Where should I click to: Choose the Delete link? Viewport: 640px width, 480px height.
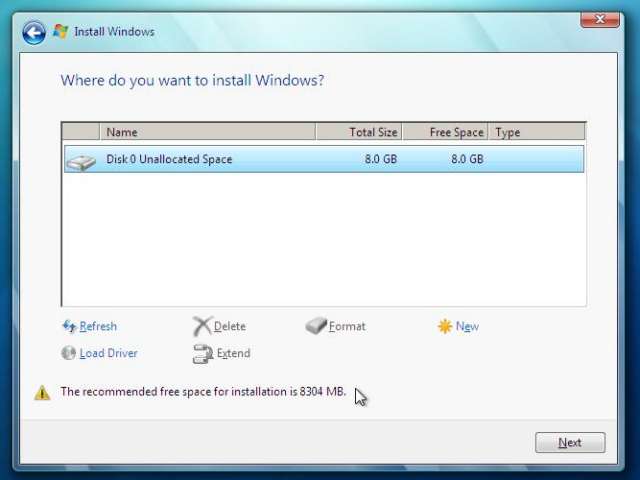click(230, 326)
